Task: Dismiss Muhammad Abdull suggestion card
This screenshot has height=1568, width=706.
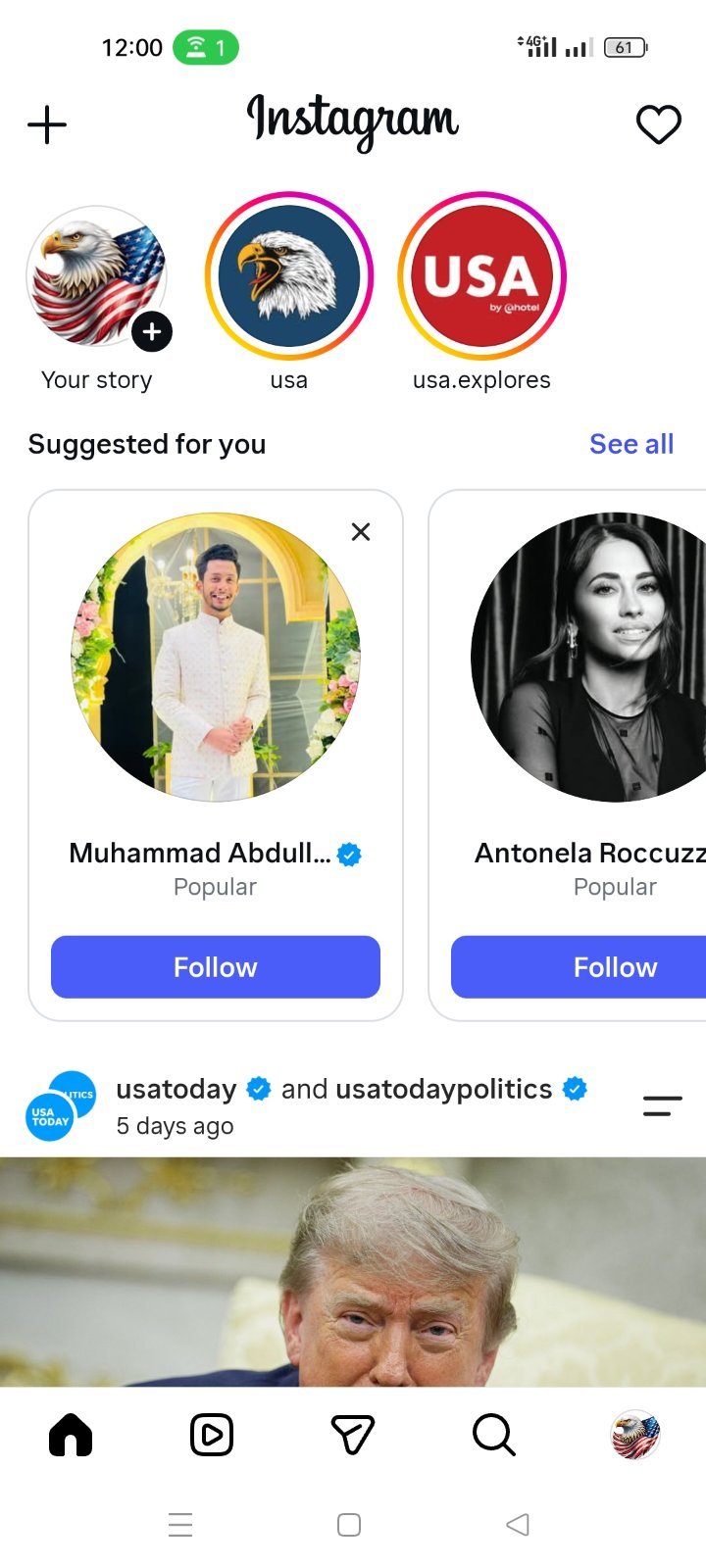Action: [x=361, y=531]
